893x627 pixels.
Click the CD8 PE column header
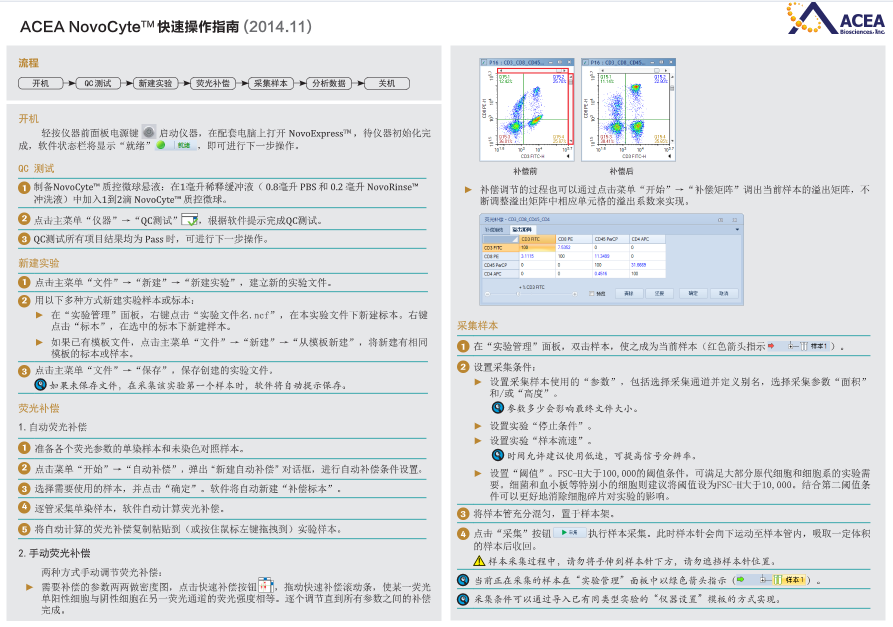[x=574, y=239]
